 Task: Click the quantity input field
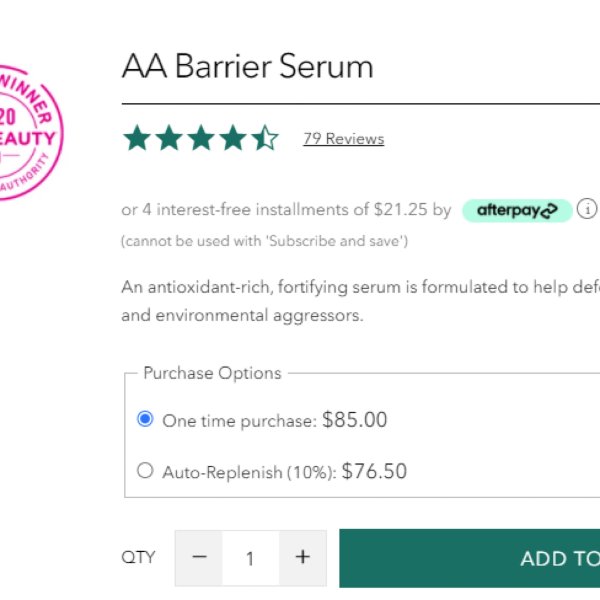pos(251,558)
